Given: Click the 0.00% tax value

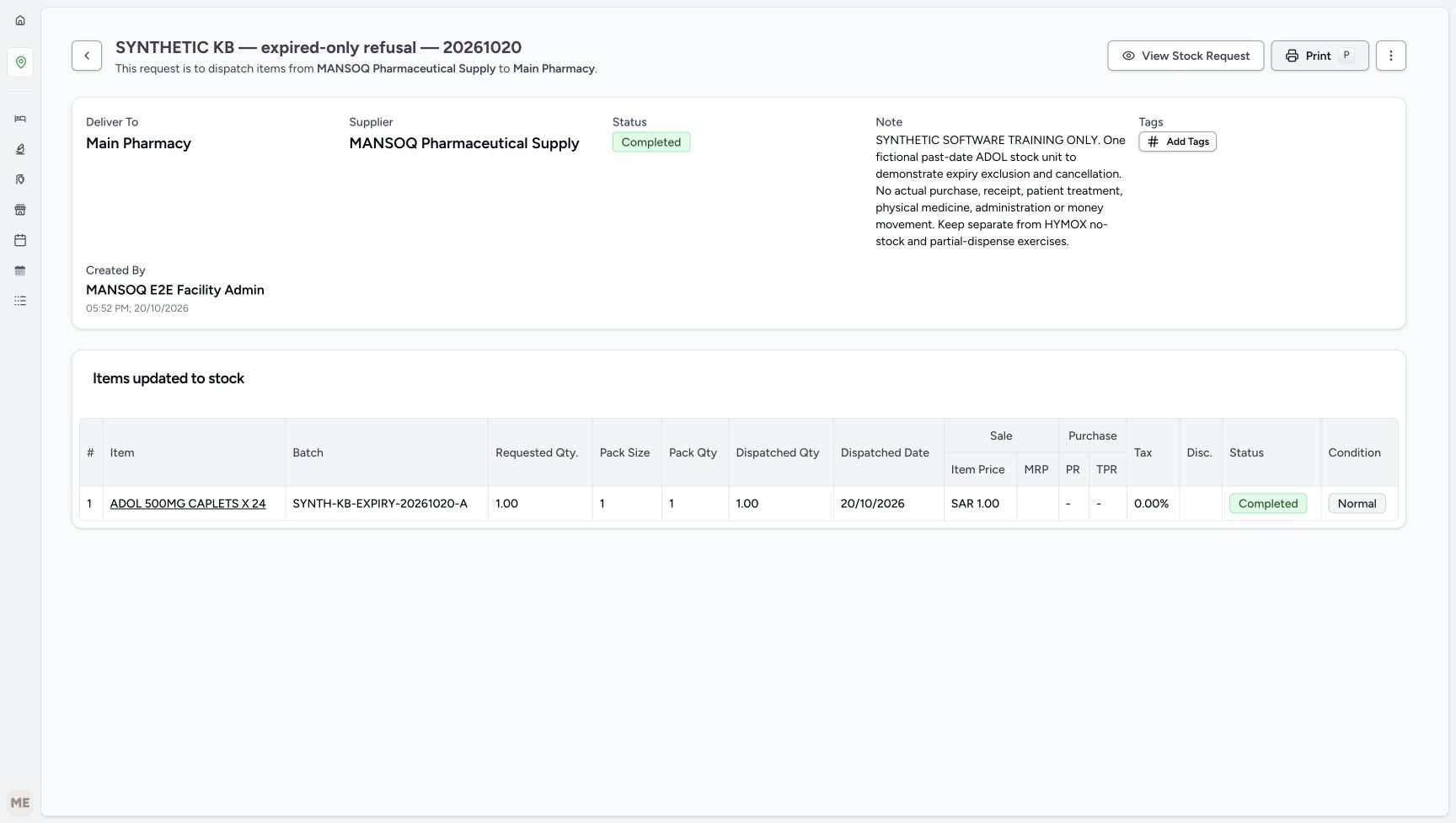Looking at the screenshot, I should click(1151, 504).
